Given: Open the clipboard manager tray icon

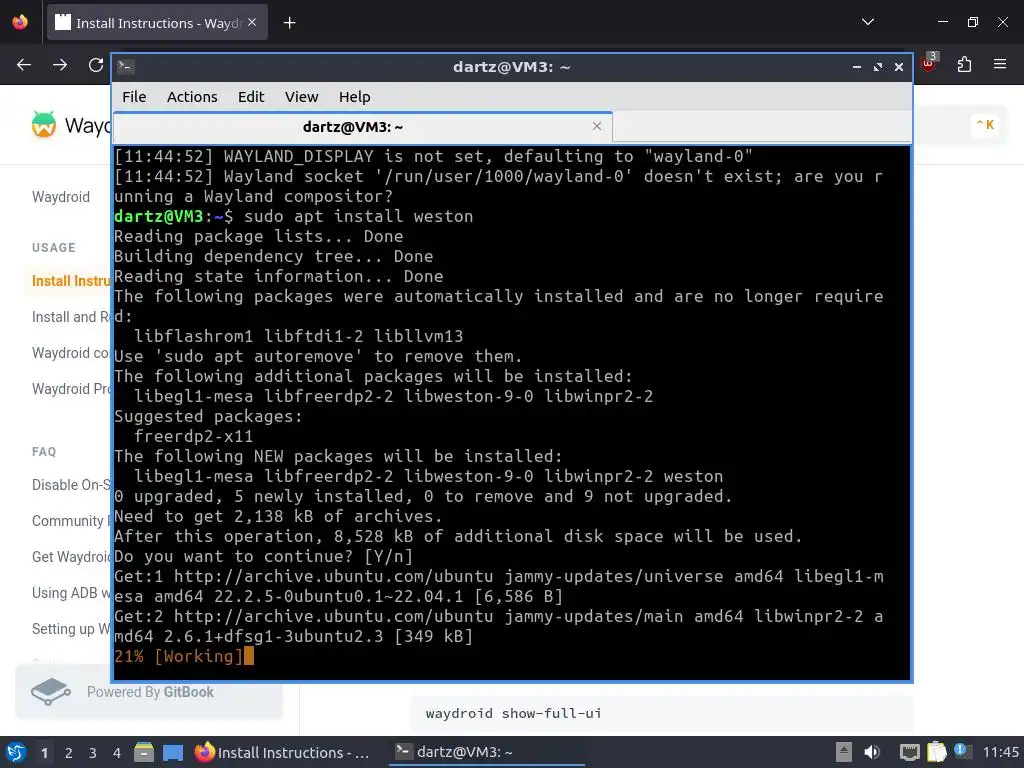Looking at the screenshot, I should point(936,752).
